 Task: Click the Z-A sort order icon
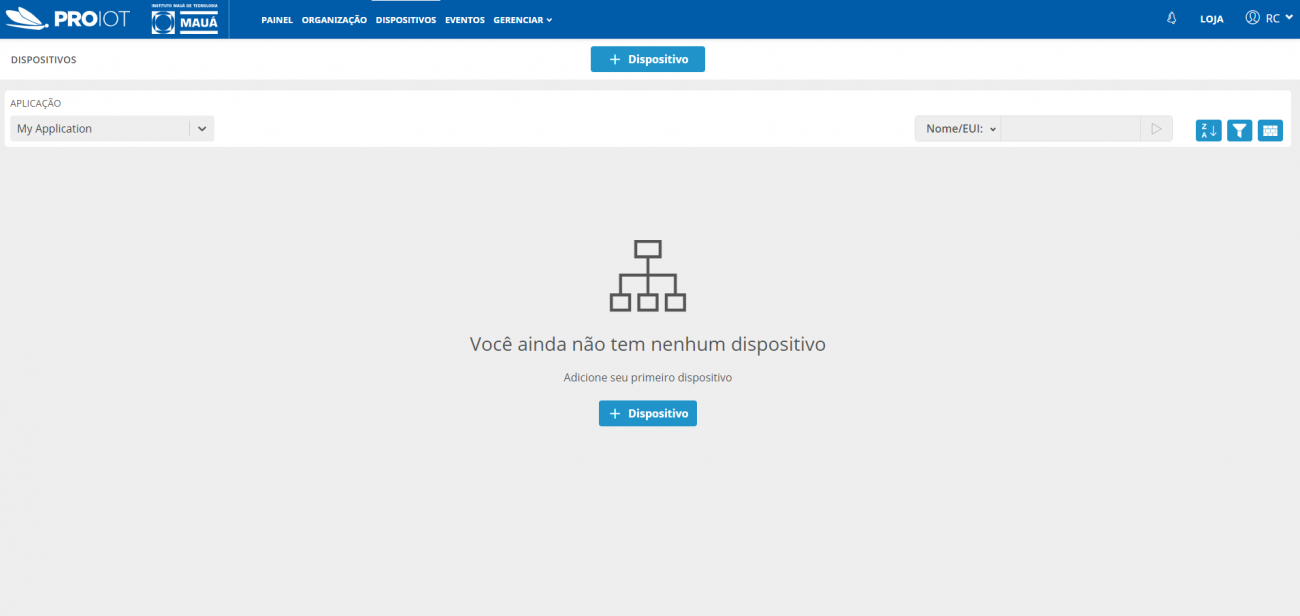coord(1208,130)
